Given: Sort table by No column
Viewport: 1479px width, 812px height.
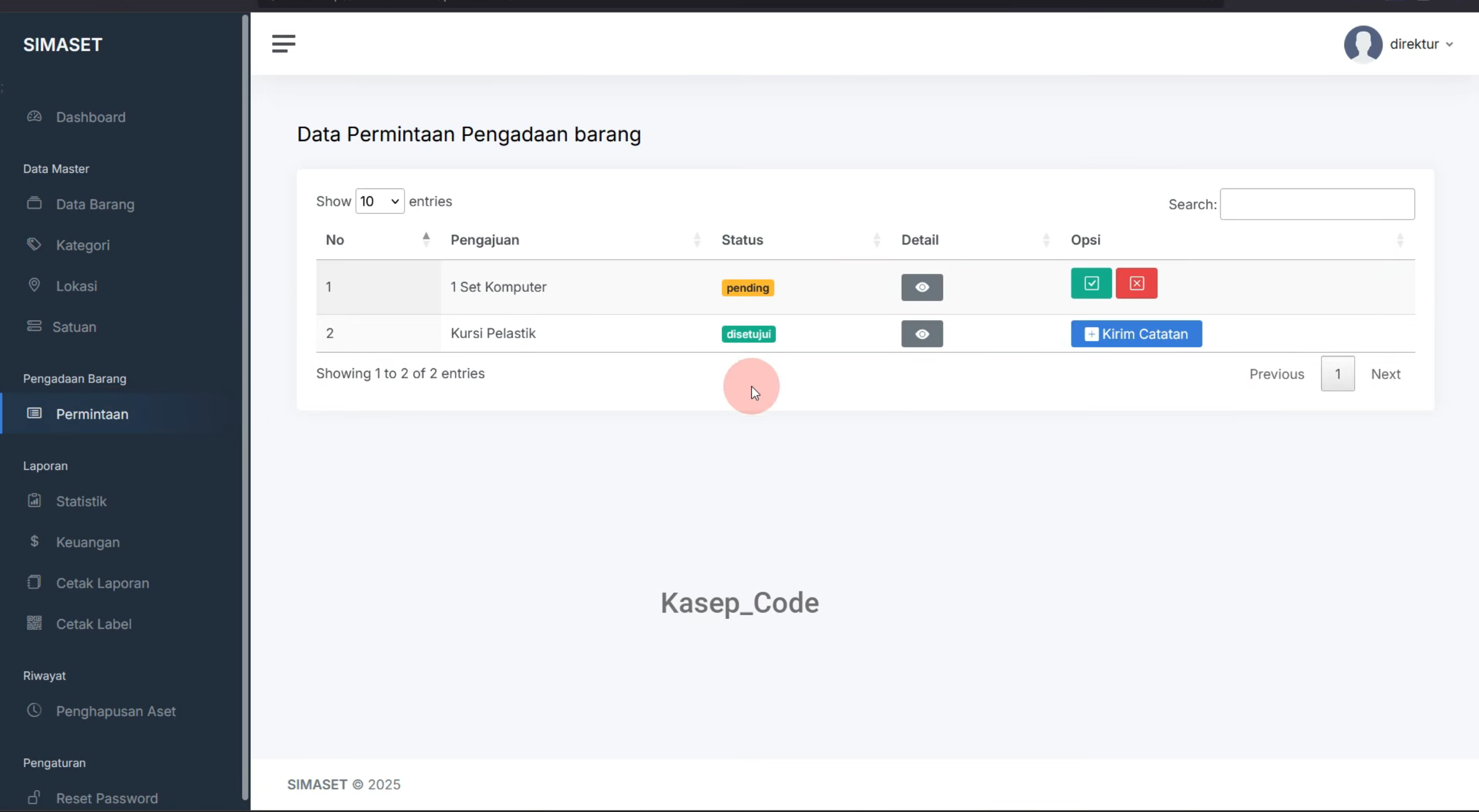Looking at the screenshot, I should click(379, 240).
